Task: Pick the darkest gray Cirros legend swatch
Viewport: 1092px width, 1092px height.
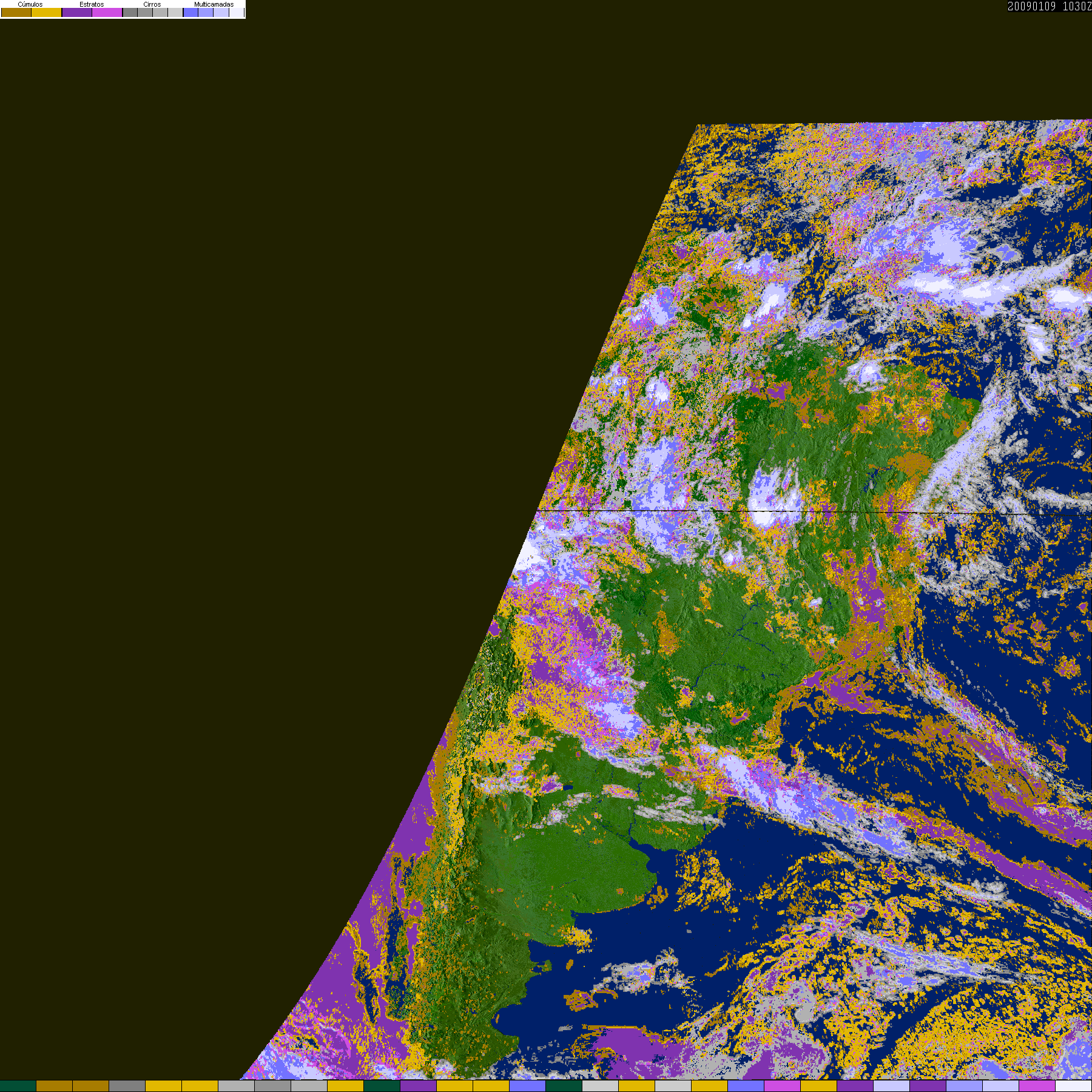Action: coord(130,13)
